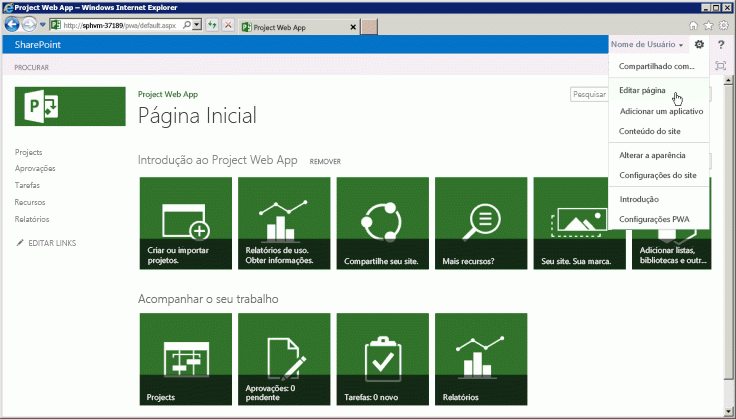Switch to the PROCURAR ribbon tab
Viewport: 736px width, 419px height.
[31, 68]
